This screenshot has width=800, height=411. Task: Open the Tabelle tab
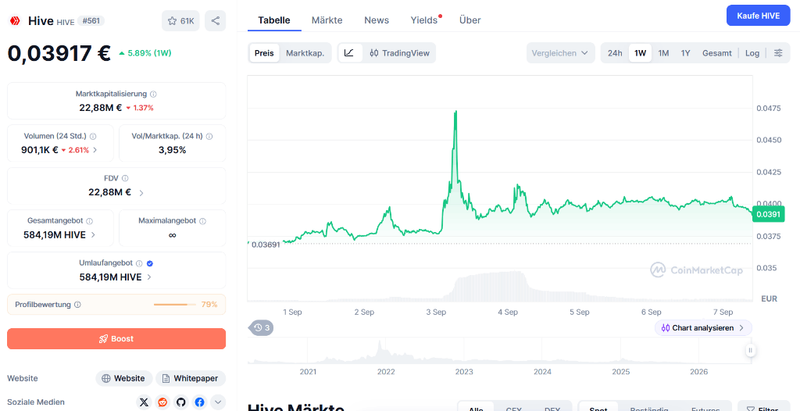[x=274, y=20]
